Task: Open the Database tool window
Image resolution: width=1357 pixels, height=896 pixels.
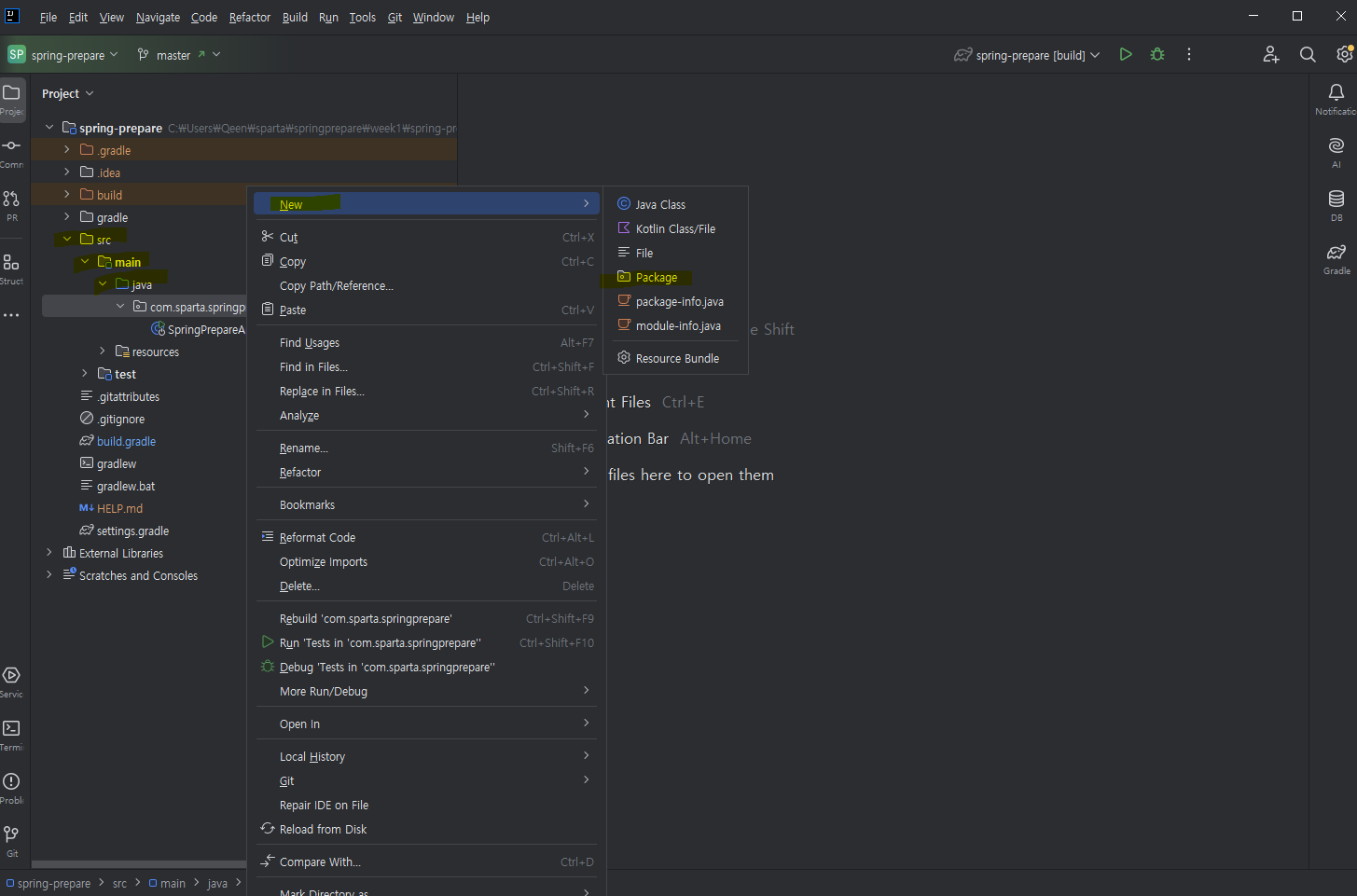Action: coord(1336,199)
